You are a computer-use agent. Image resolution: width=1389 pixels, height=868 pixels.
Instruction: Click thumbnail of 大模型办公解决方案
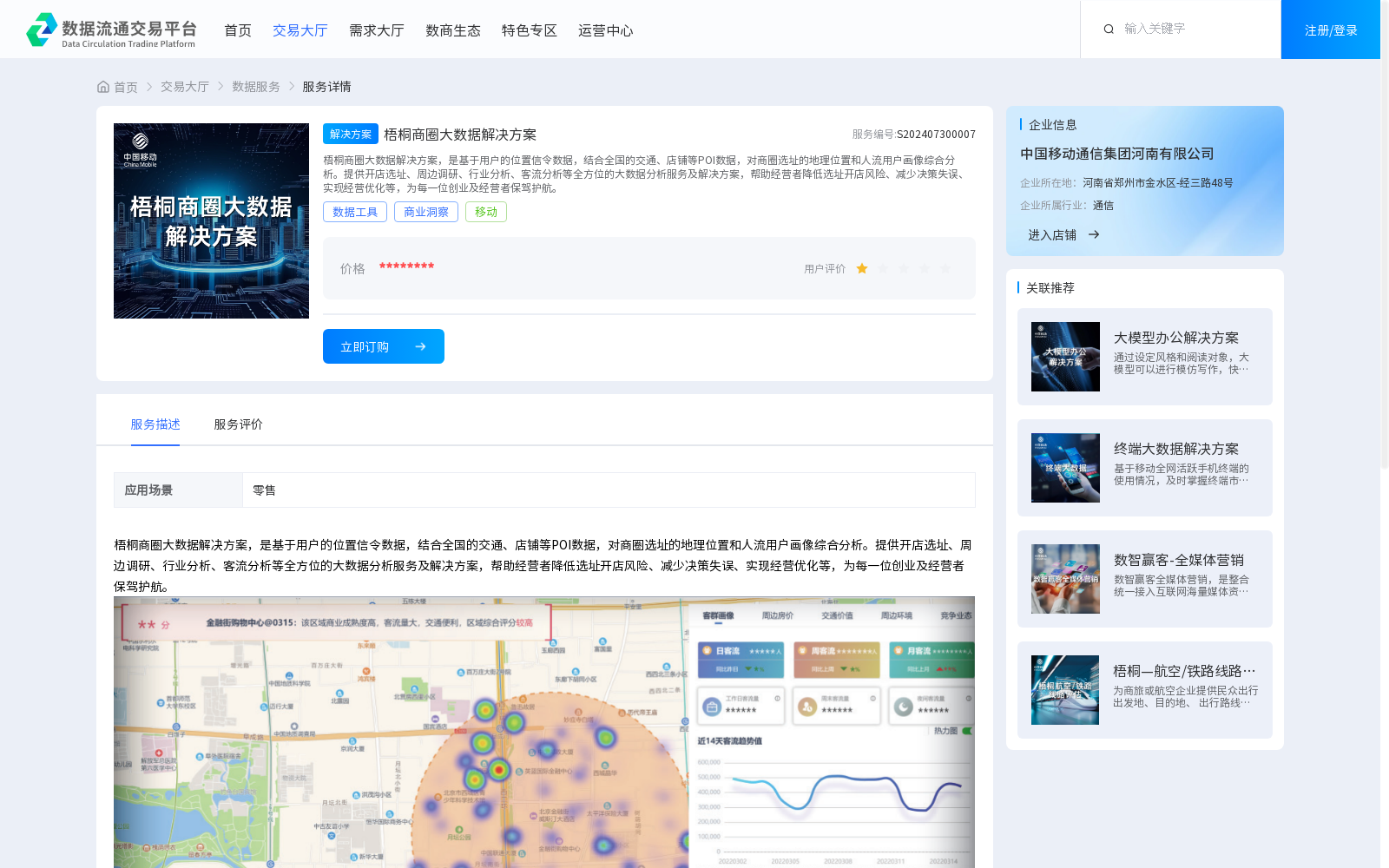[1065, 357]
